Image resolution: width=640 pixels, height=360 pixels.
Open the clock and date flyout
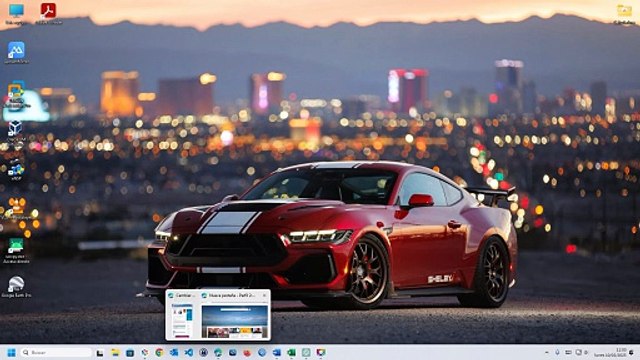point(610,353)
